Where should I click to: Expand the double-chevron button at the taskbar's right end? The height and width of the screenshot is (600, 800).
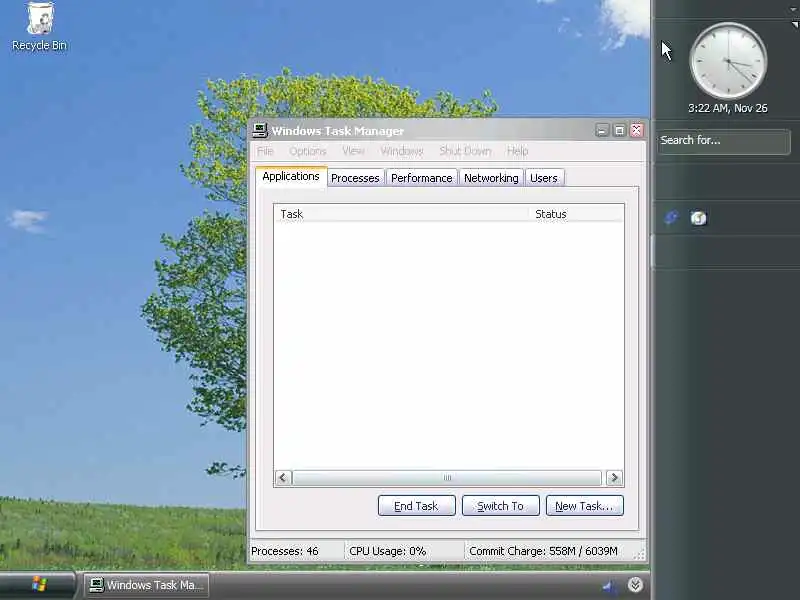[x=635, y=585]
